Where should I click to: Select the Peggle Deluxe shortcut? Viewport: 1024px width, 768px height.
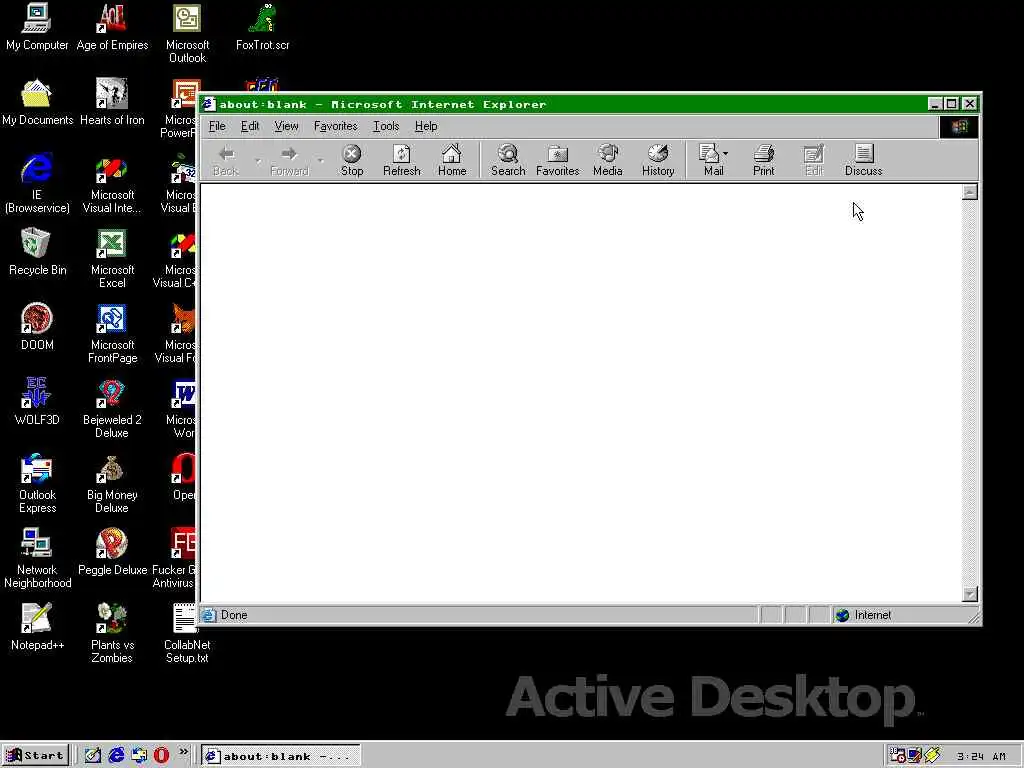point(112,553)
